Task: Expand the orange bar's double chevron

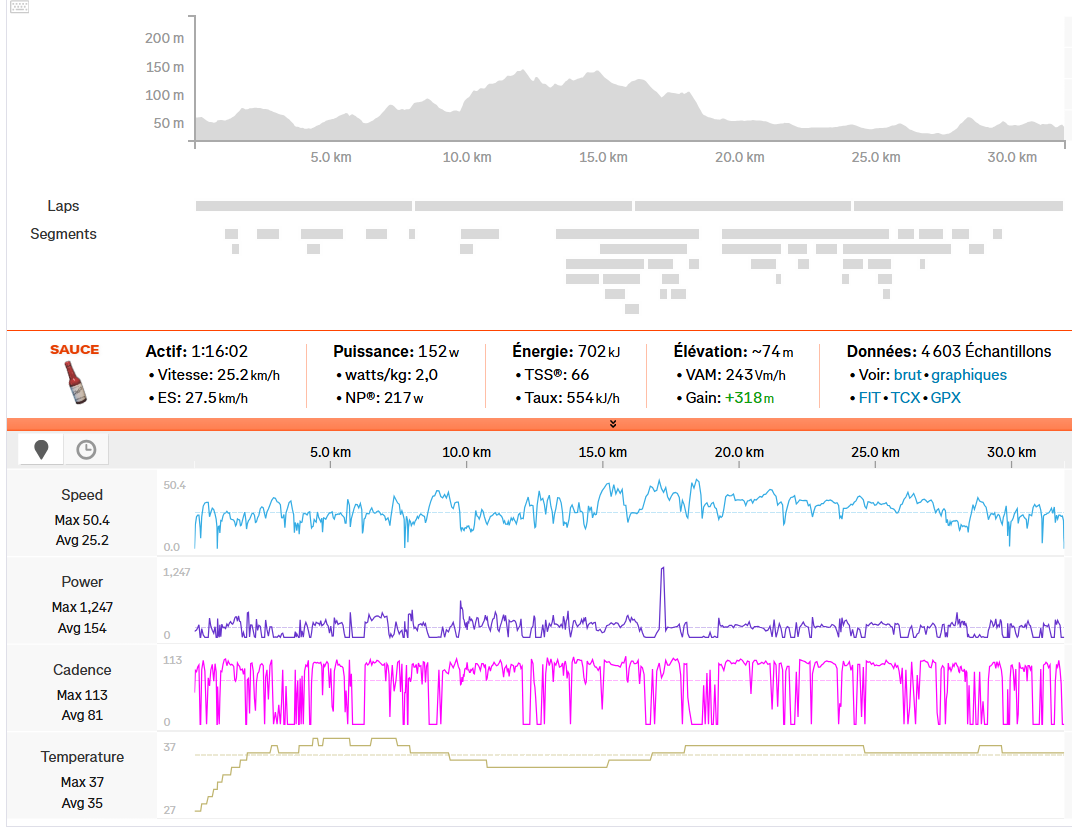Action: [613, 424]
